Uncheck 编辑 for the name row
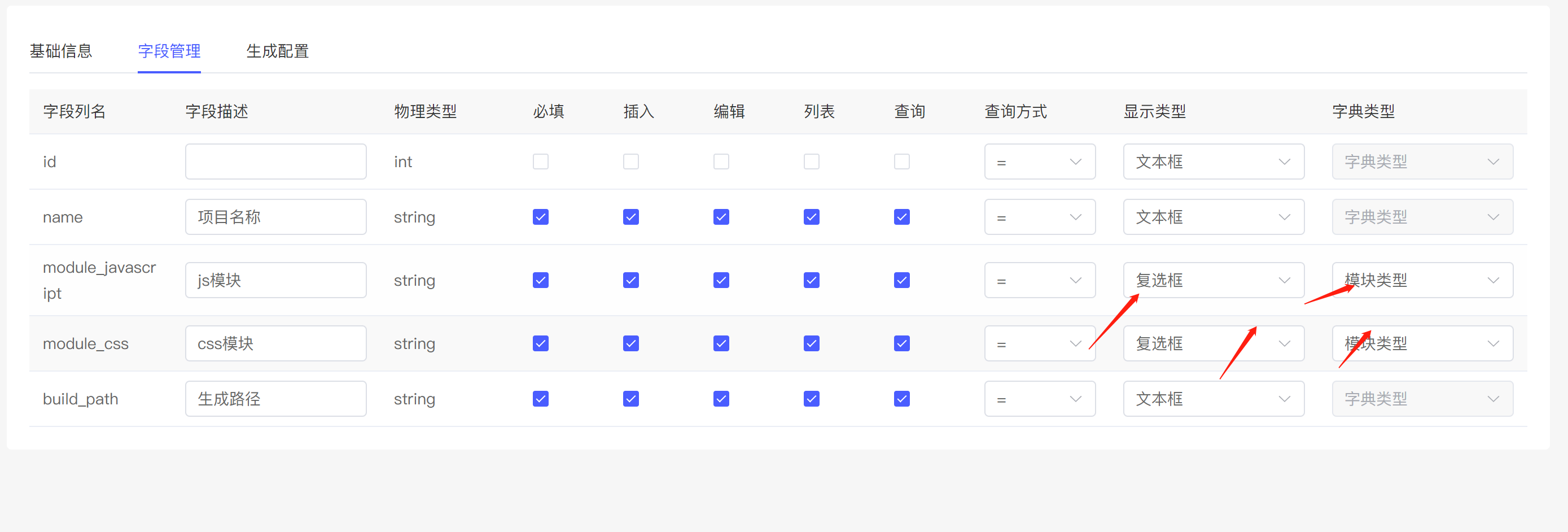 pyautogui.click(x=721, y=217)
